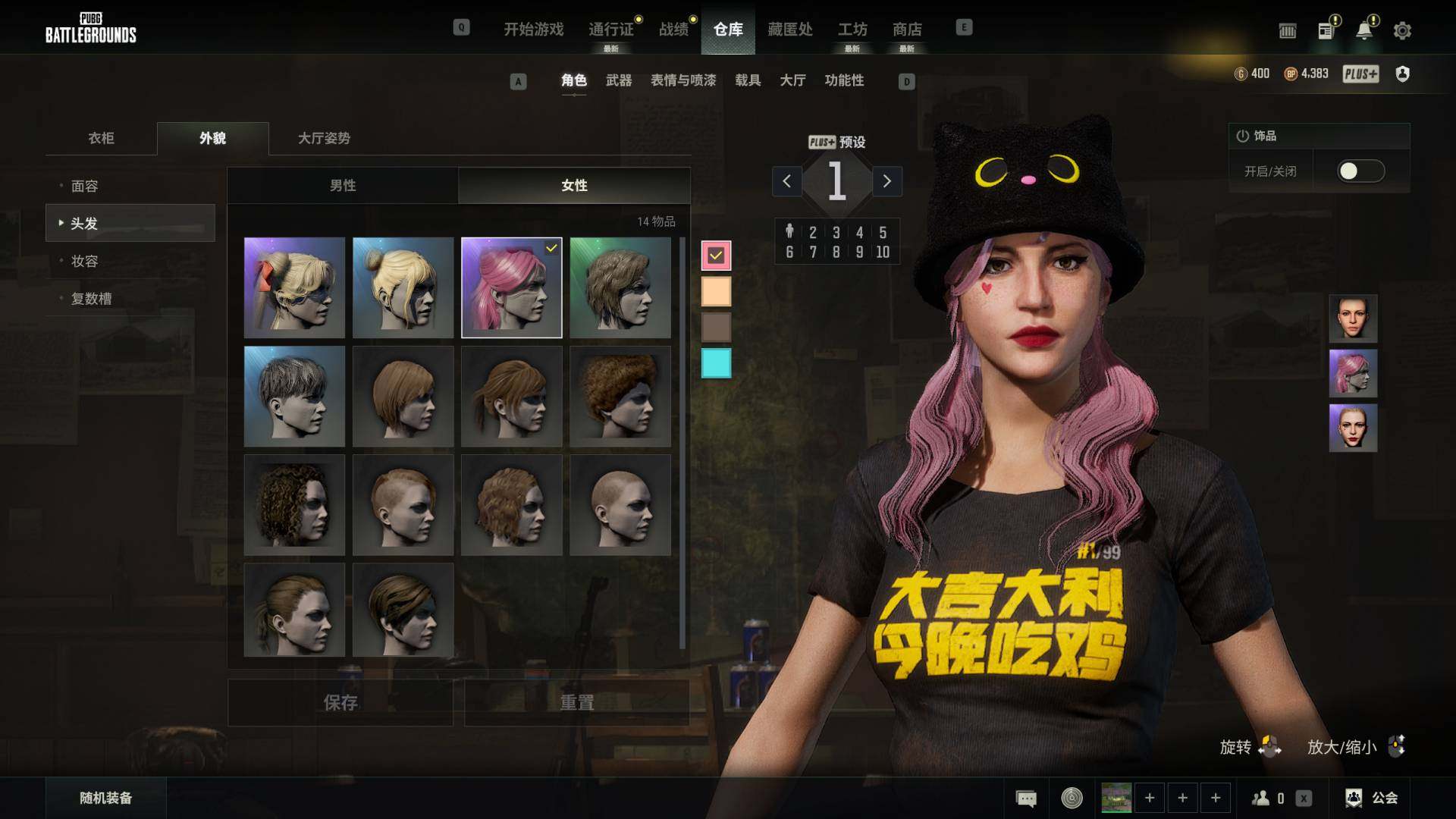Click the PUBG Battlegrounds logo
The height and width of the screenshot is (819, 1456).
click(90, 28)
